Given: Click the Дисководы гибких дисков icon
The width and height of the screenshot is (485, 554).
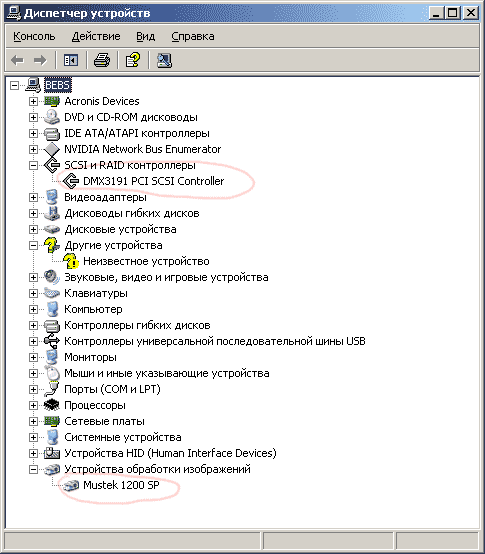Looking at the screenshot, I should (52, 213).
